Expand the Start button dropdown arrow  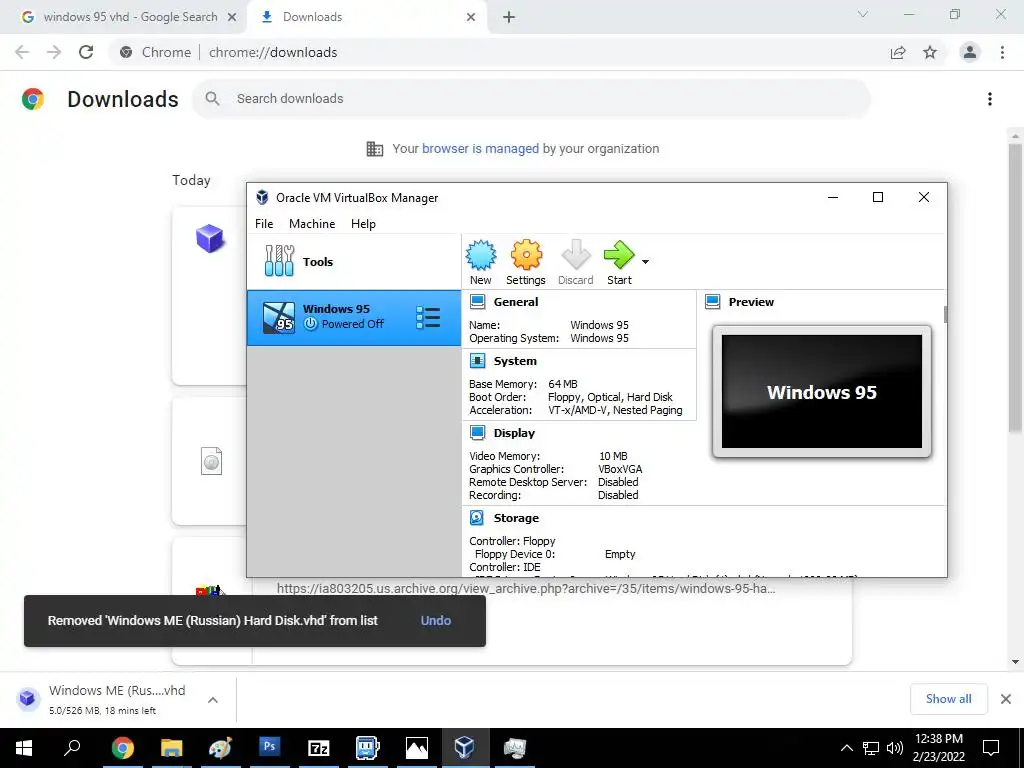pyautogui.click(x=645, y=262)
